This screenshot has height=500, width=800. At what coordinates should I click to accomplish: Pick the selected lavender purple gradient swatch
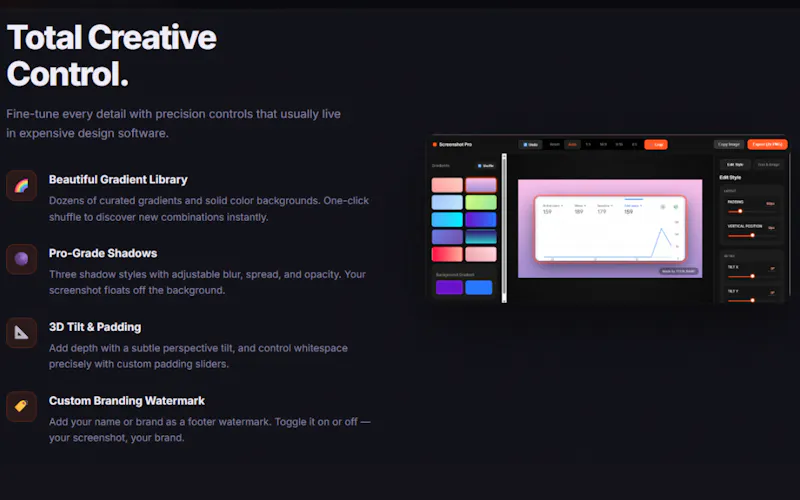481,185
